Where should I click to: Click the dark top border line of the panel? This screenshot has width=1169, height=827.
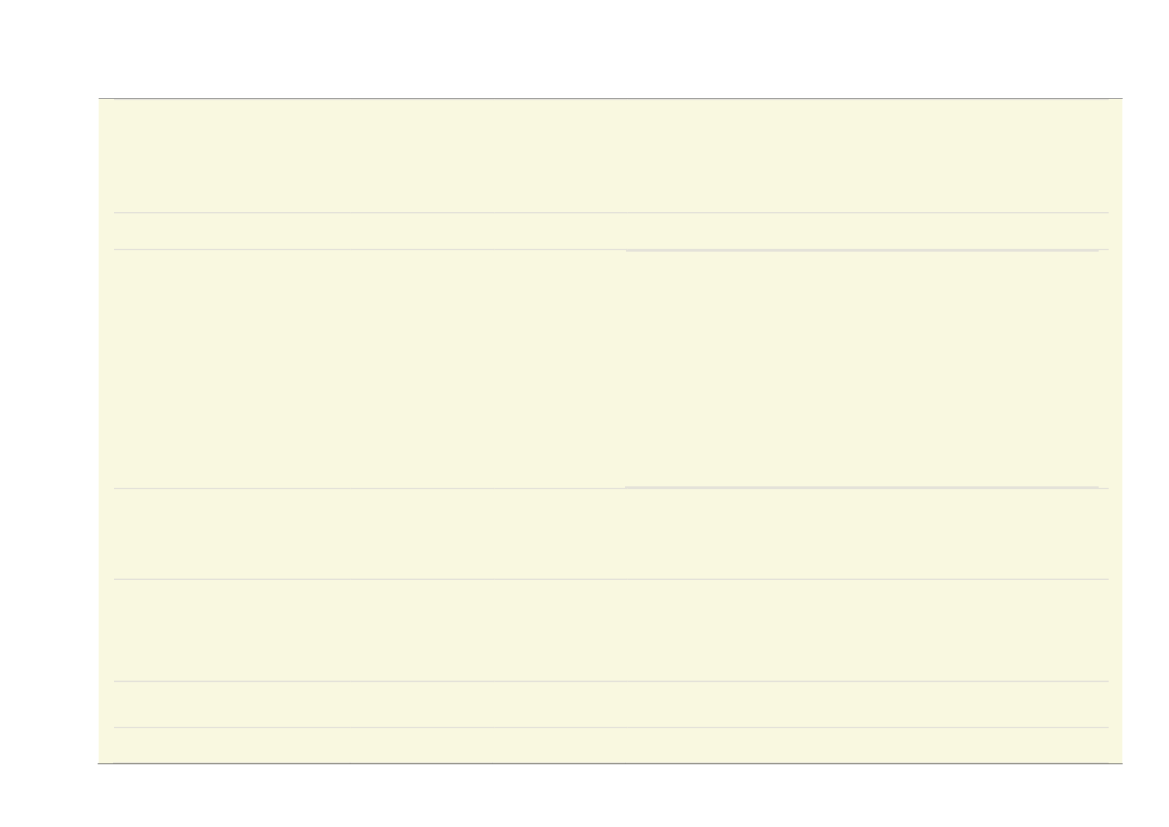pyautogui.click(x=611, y=98)
